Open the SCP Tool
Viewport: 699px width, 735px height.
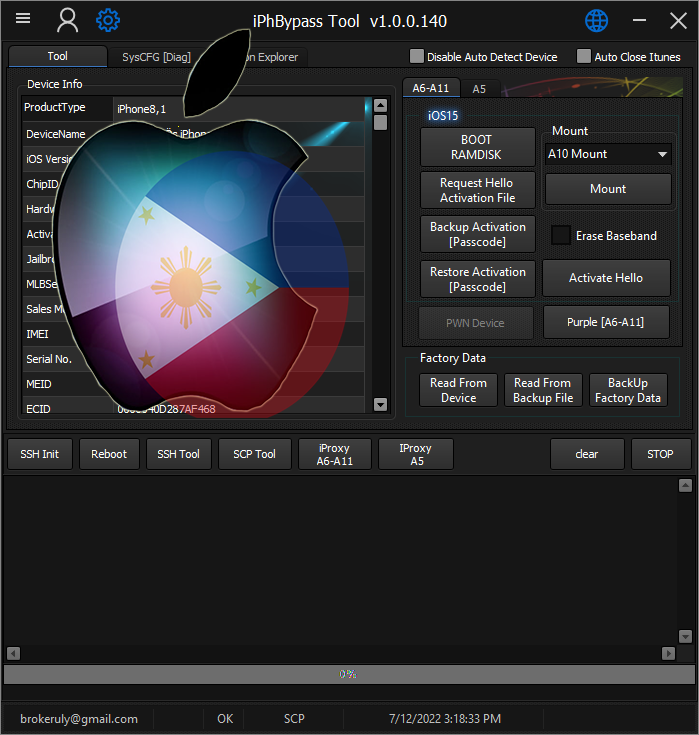click(x=255, y=454)
